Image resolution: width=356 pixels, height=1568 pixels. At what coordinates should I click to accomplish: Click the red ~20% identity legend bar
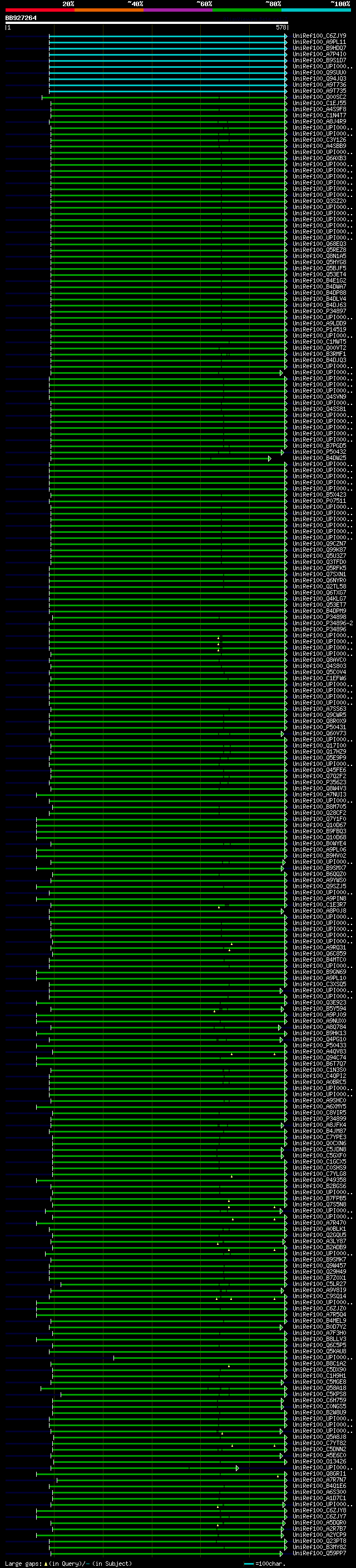[39, 10]
